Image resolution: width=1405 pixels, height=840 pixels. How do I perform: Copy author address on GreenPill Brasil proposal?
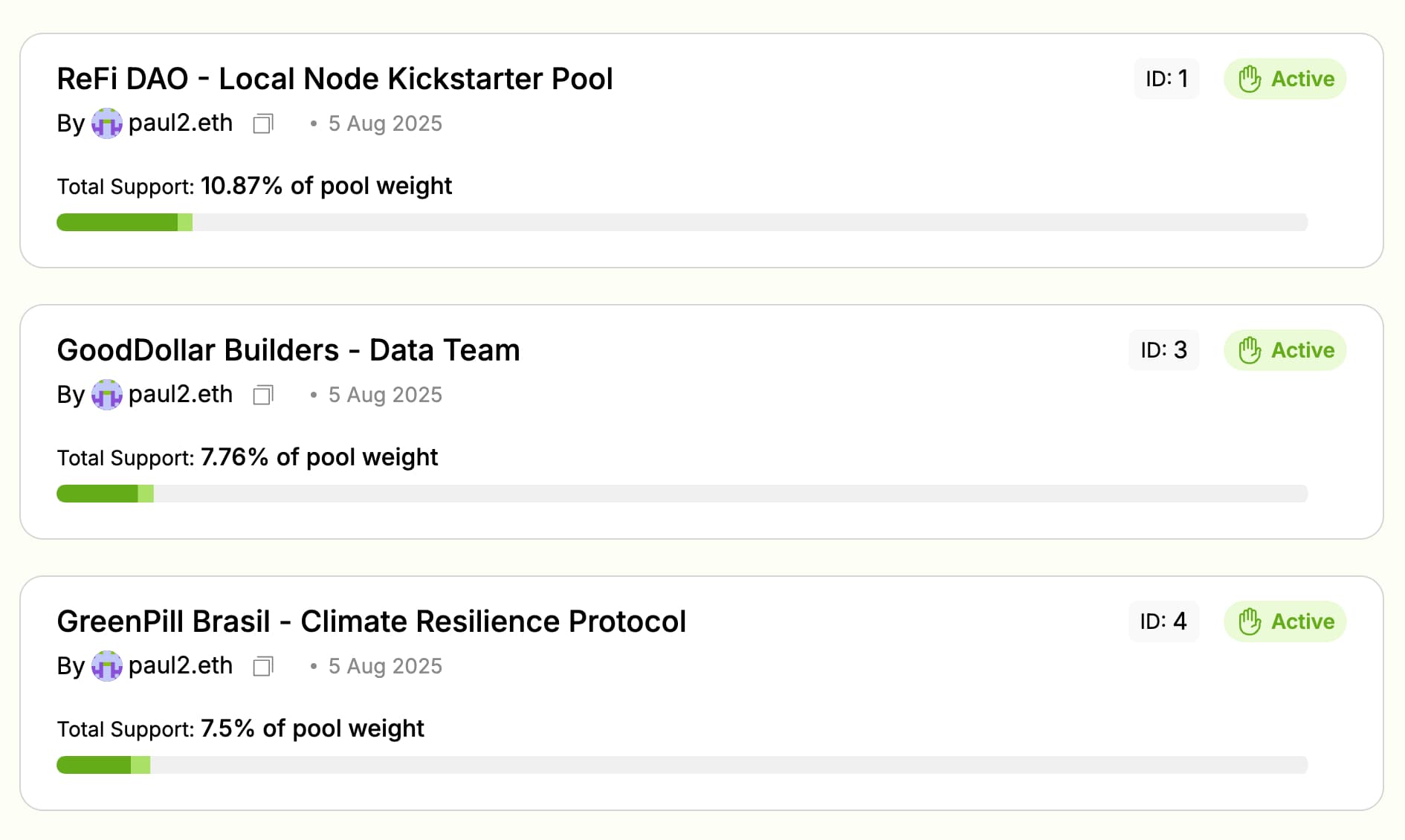click(x=263, y=666)
